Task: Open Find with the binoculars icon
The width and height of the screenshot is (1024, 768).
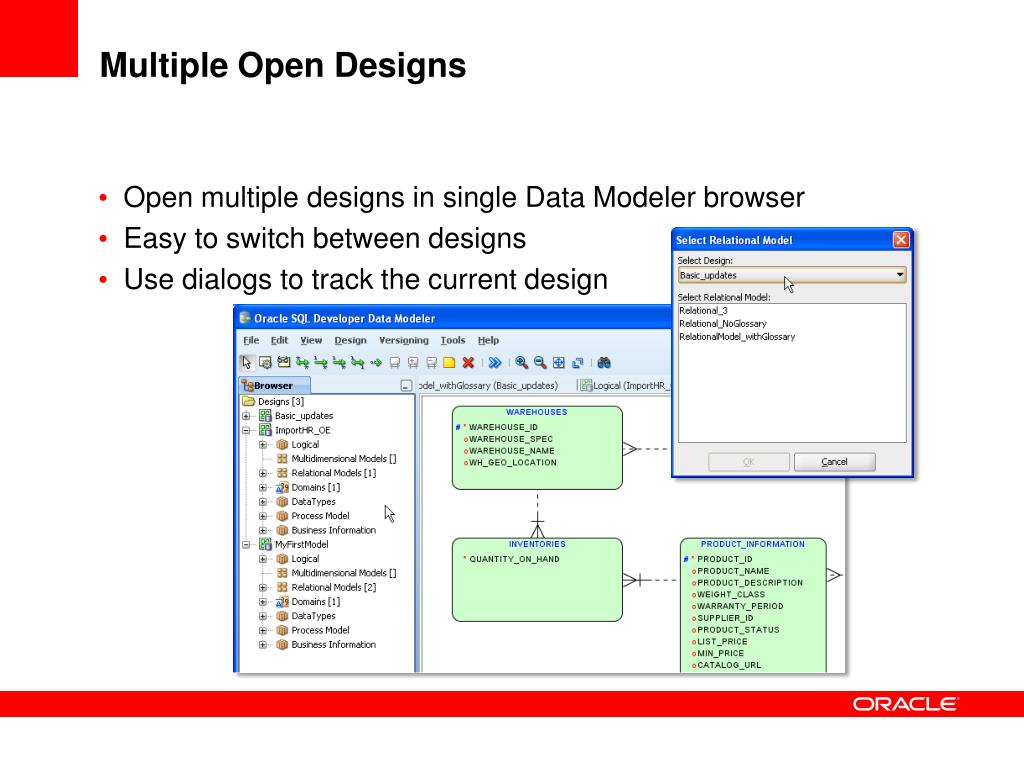Action: pyautogui.click(x=604, y=362)
